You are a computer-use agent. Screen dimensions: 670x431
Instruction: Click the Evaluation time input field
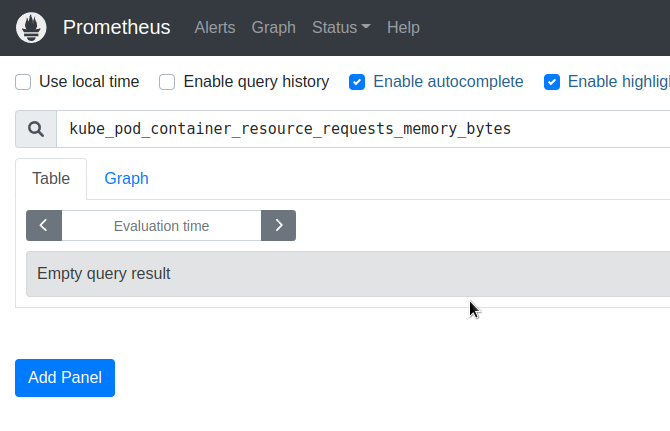tap(162, 226)
